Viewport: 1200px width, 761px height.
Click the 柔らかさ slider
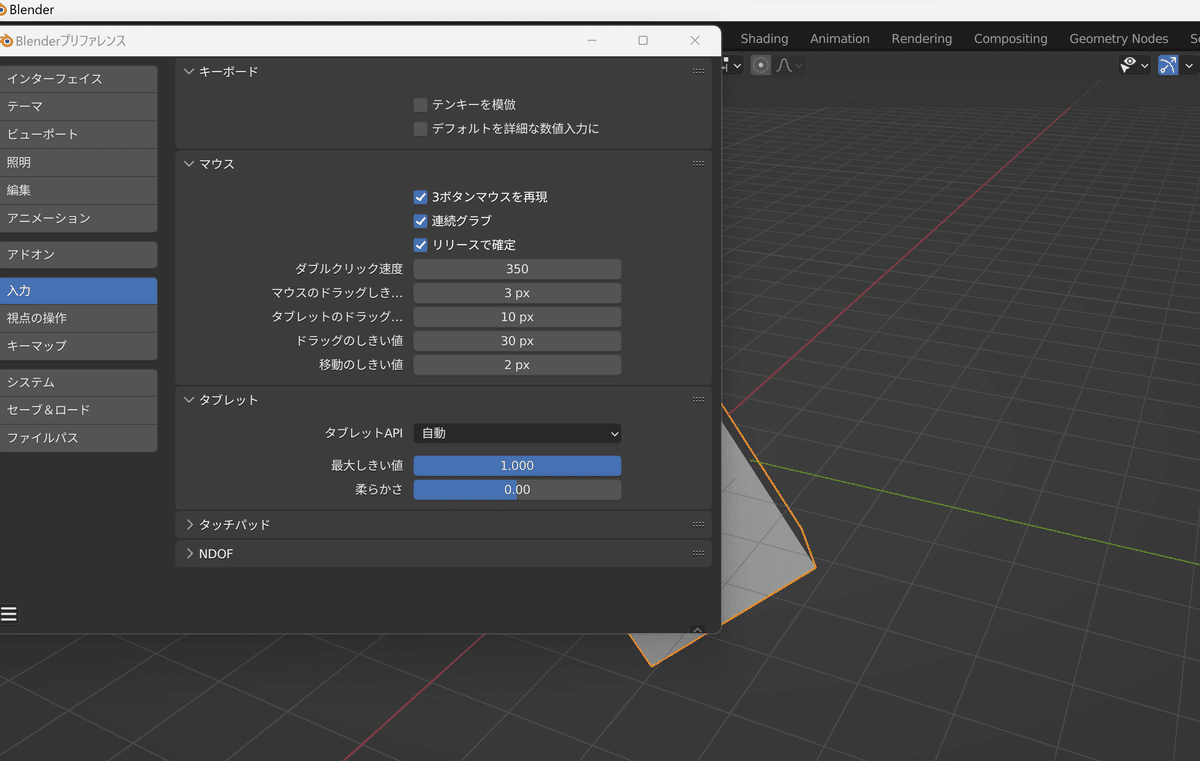point(517,490)
